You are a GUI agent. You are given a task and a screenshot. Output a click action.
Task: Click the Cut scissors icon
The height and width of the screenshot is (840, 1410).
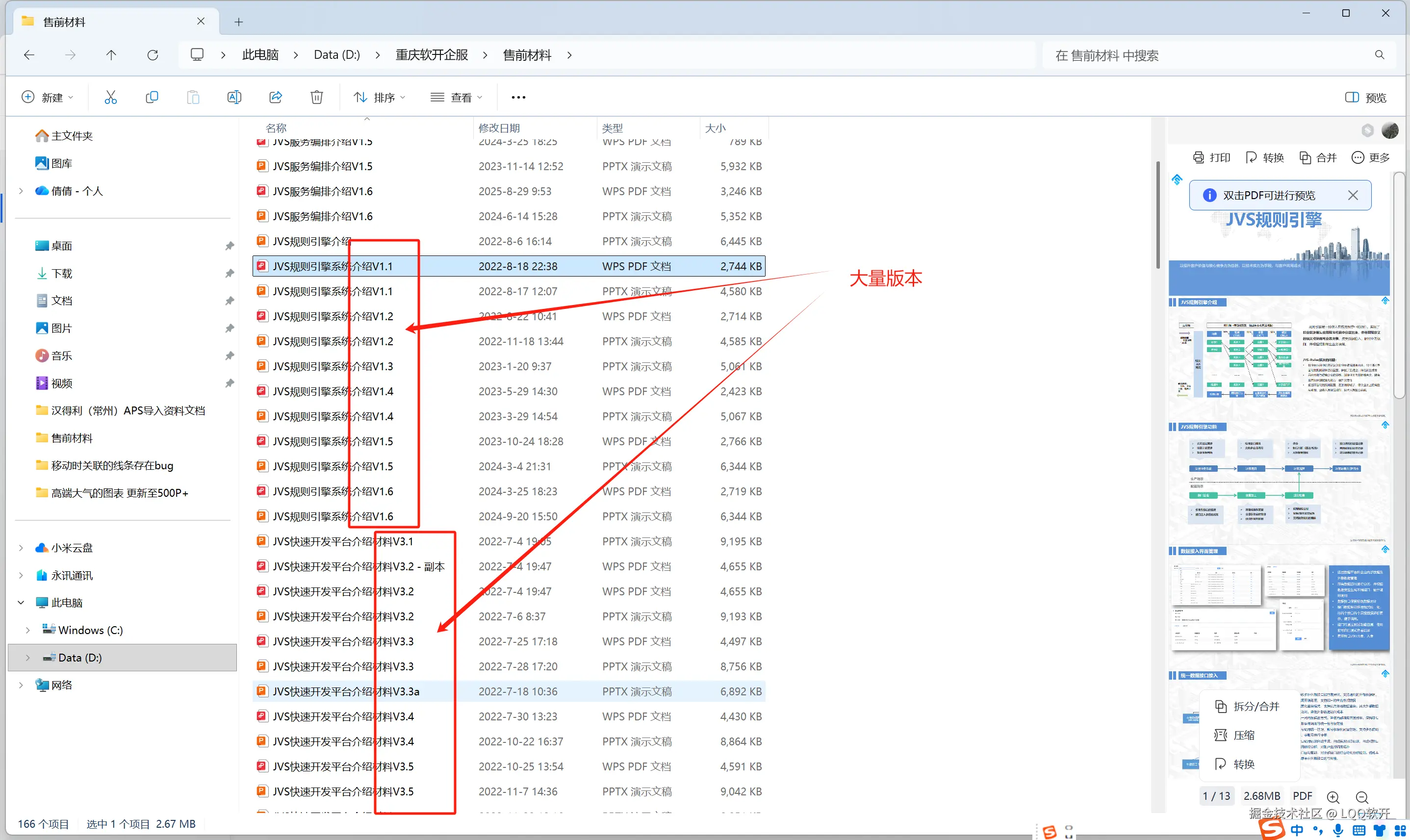(x=110, y=98)
